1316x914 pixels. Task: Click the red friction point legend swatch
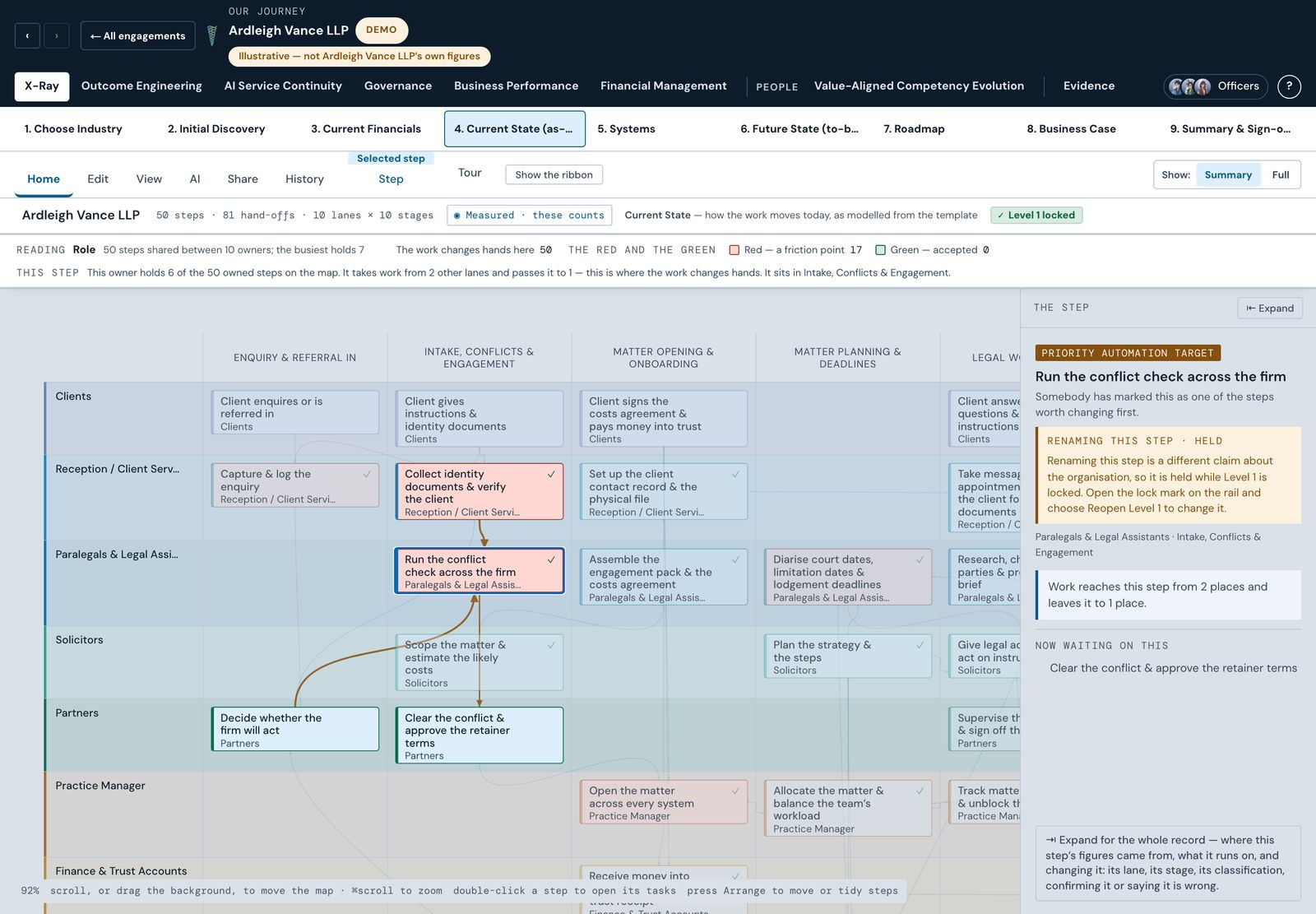pos(734,250)
